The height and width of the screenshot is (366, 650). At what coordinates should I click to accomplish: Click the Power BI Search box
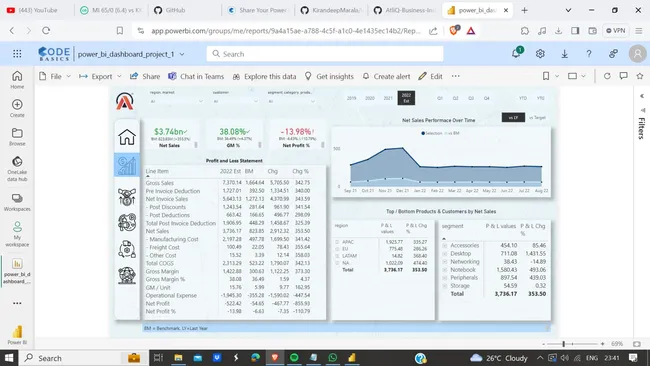coord(325,54)
